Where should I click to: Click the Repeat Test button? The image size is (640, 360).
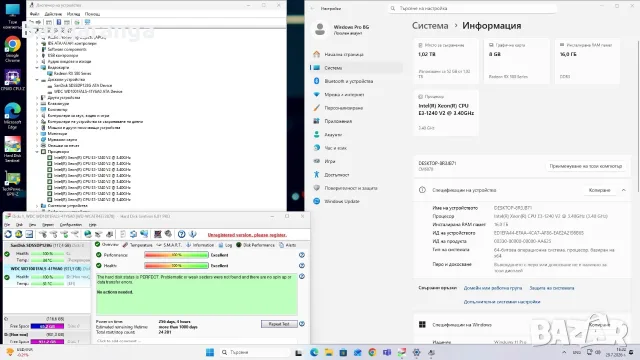279,324
